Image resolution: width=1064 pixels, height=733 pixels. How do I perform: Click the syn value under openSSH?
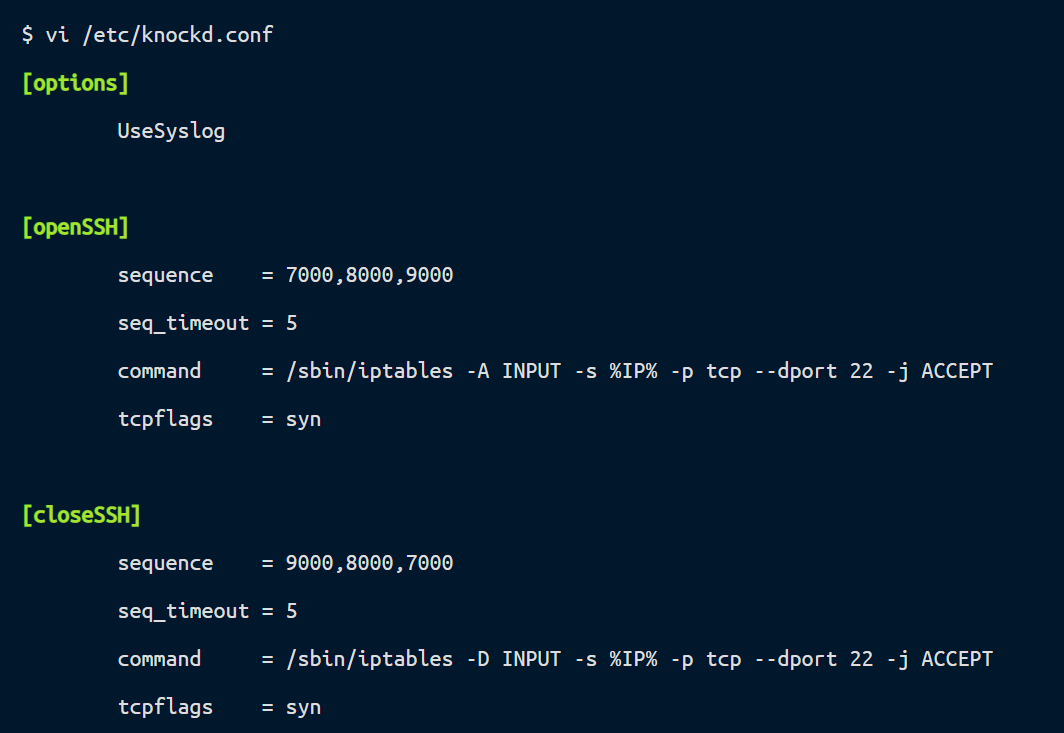click(x=303, y=419)
